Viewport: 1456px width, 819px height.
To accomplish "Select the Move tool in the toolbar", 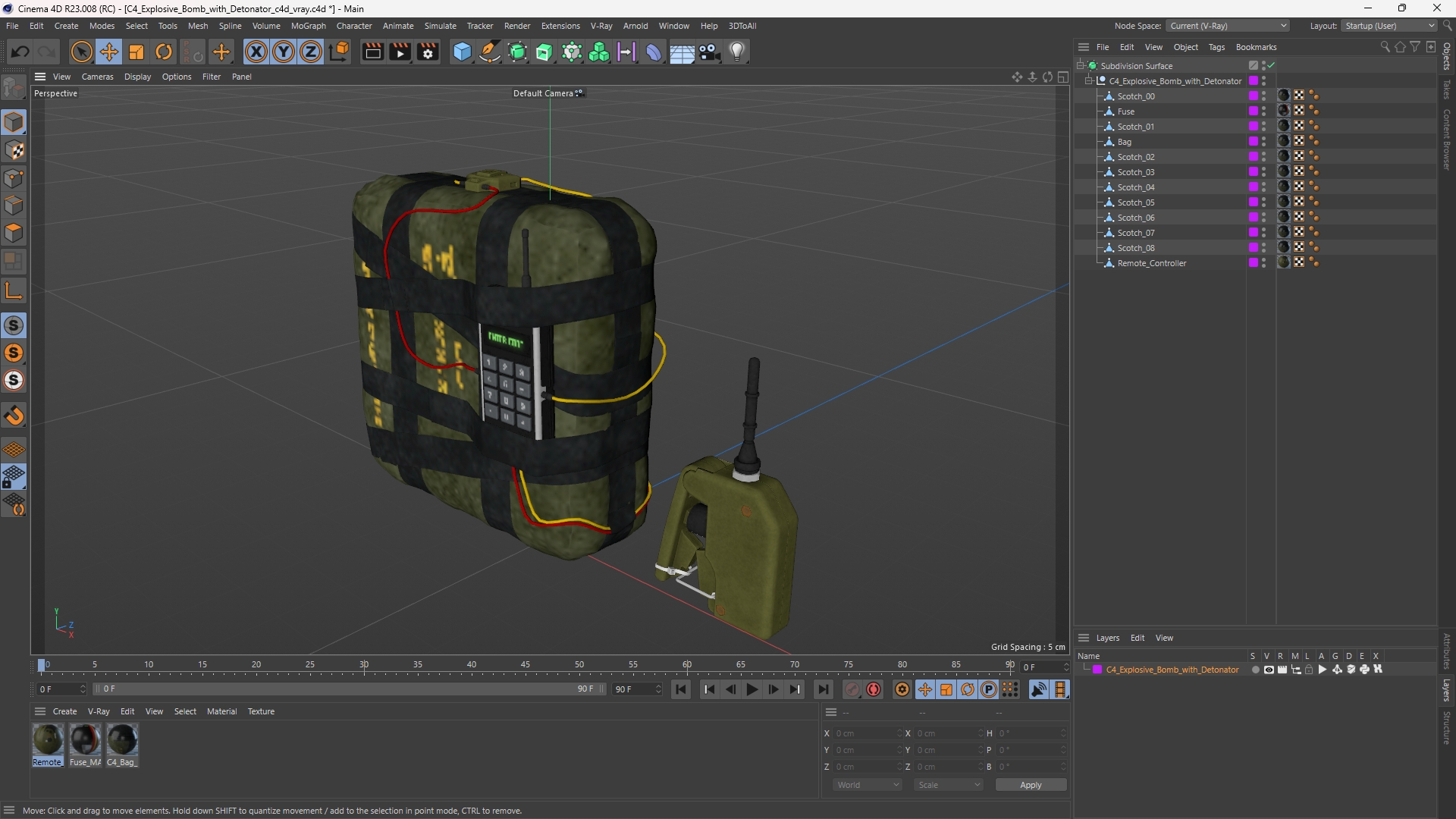I will [x=109, y=52].
